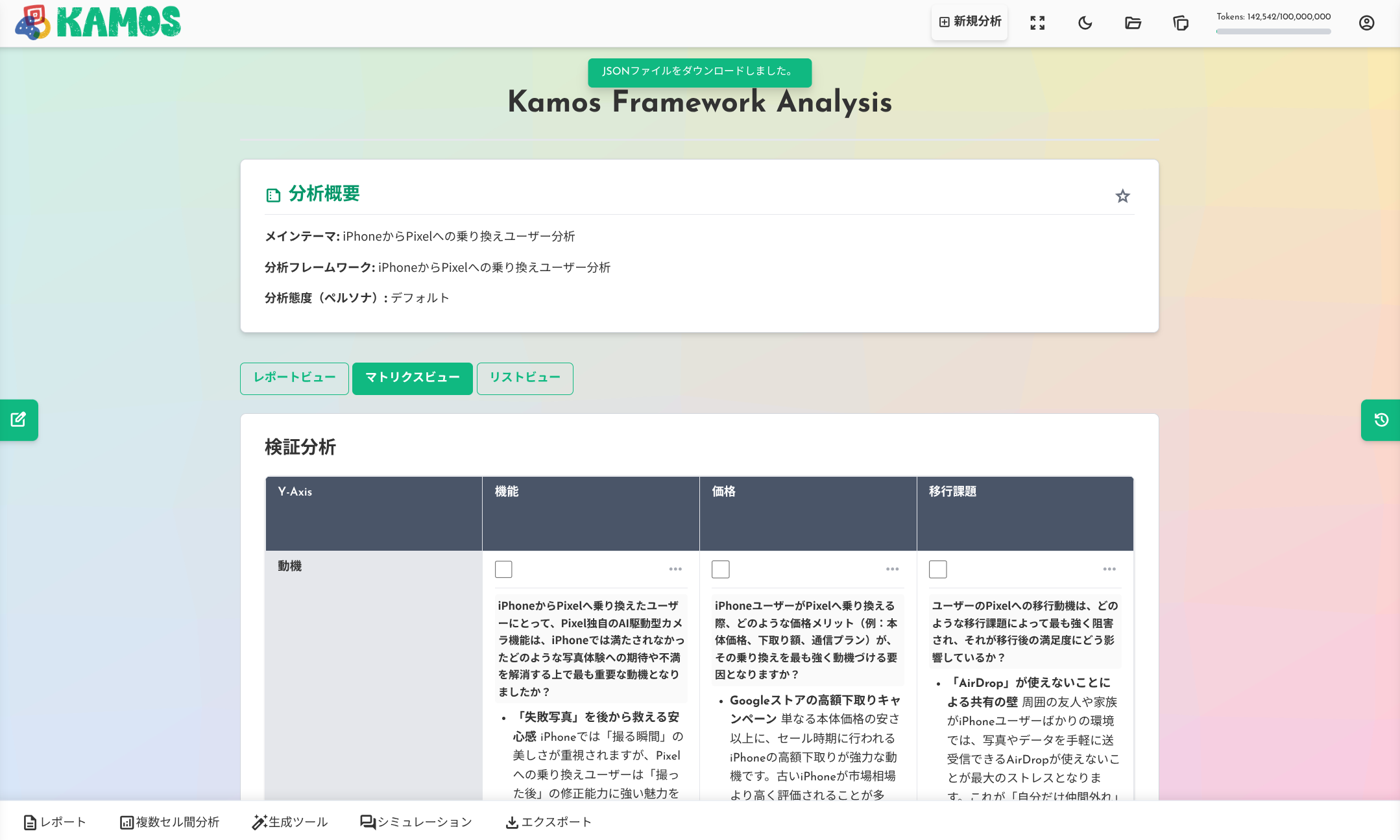Image resolution: width=1400 pixels, height=840 pixels.
Task: Switch to リストビュー
Action: point(524,378)
